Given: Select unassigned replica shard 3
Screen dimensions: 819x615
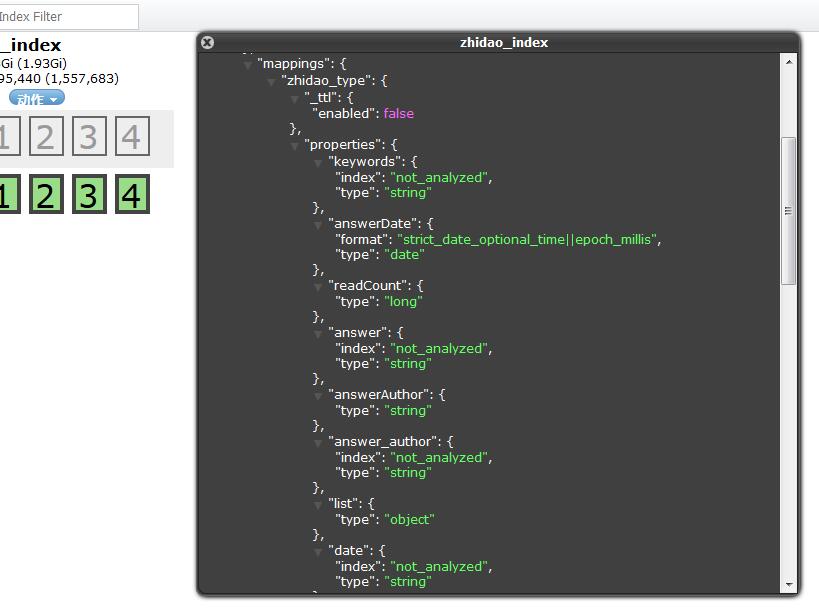Looking at the screenshot, I should (x=89, y=136).
